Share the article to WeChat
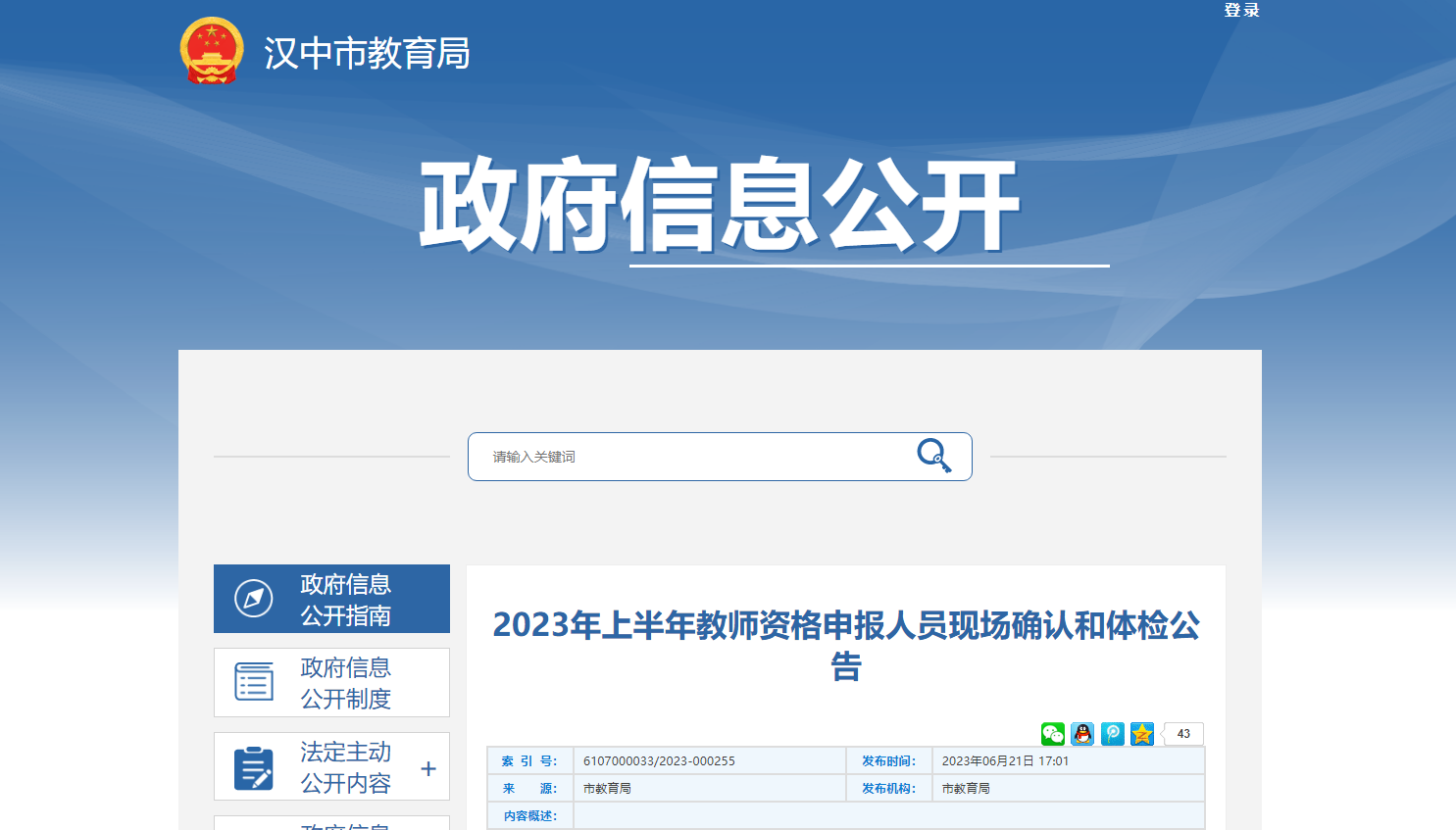 (1053, 734)
